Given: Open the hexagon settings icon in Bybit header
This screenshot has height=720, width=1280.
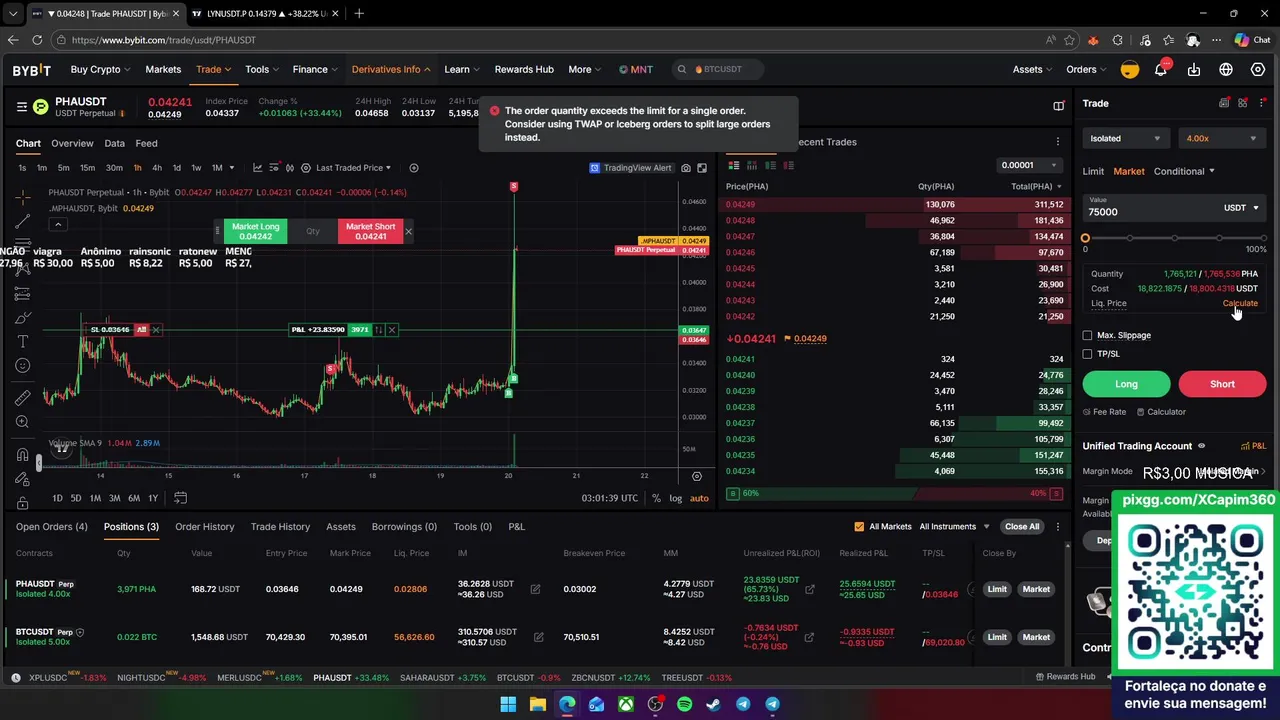Looking at the screenshot, I should point(1258,69).
